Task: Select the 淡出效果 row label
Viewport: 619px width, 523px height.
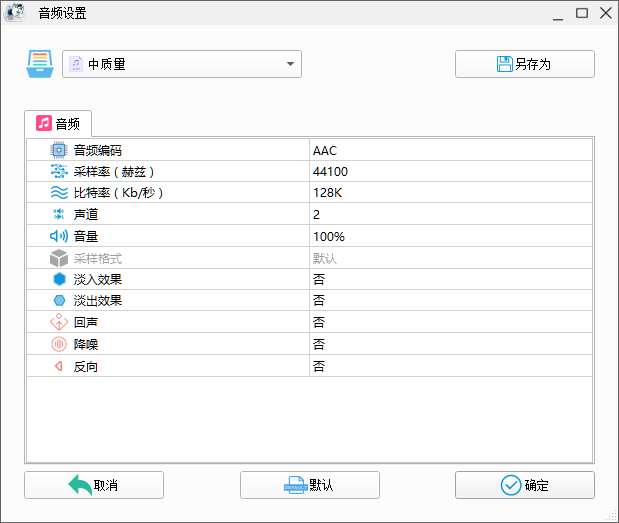Action: click(x=98, y=300)
